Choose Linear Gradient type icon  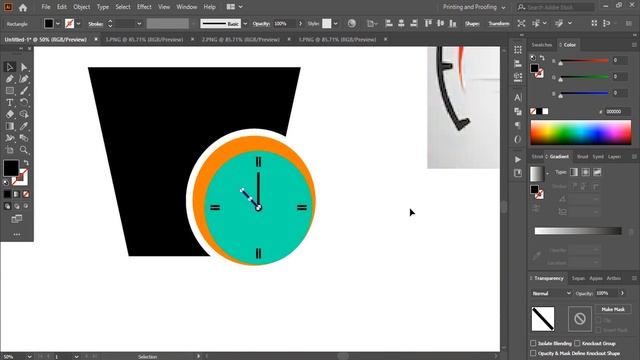coord(574,172)
